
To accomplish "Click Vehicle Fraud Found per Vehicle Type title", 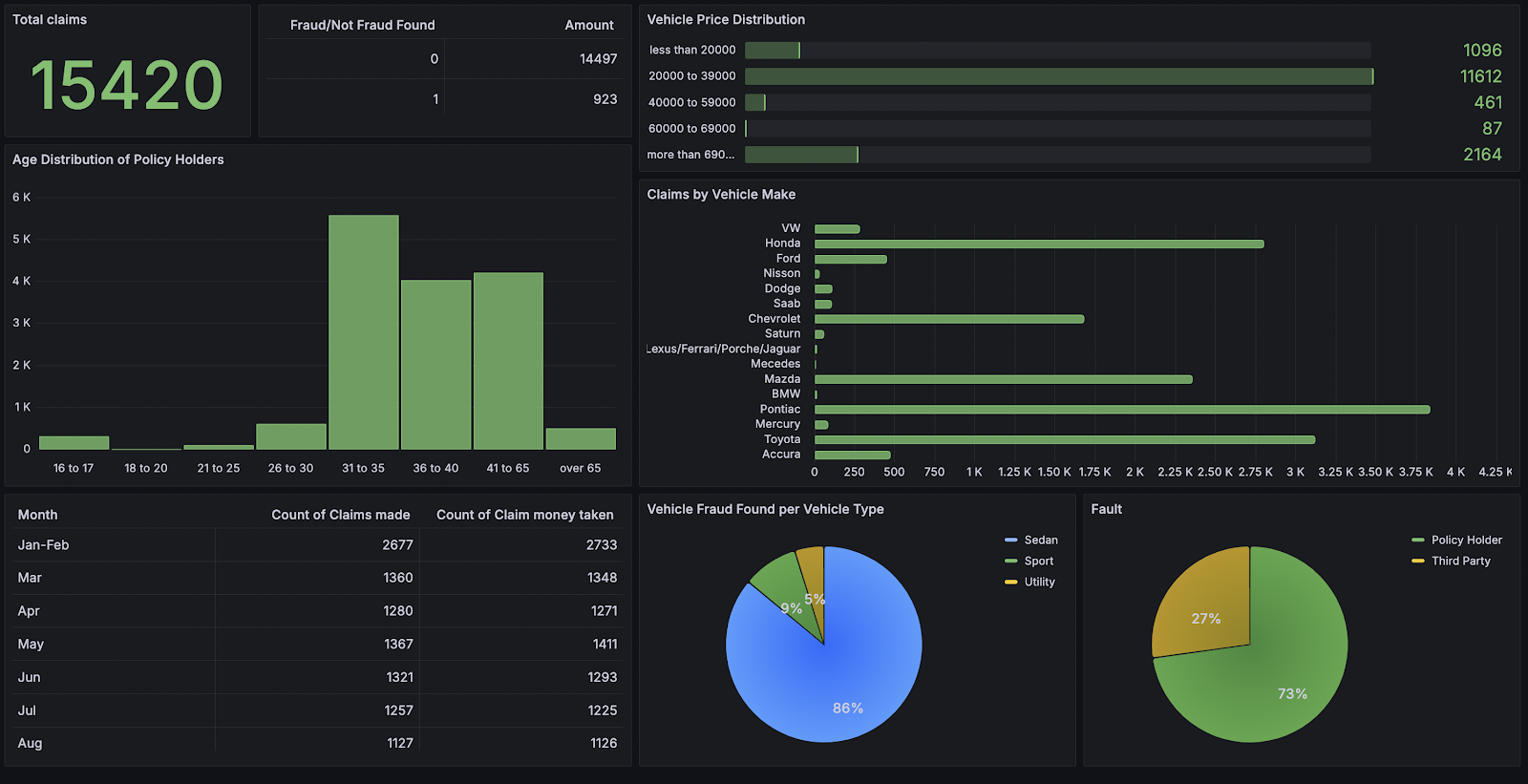I will [765, 510].
